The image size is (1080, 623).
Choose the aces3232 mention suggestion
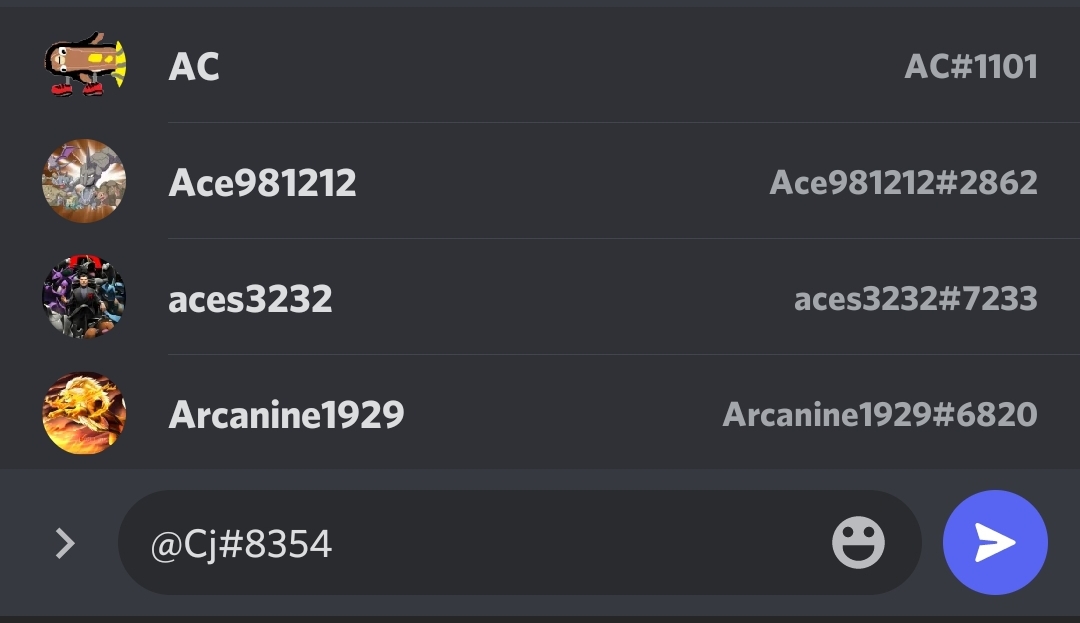pyautogui.click(x=540, y=297)
